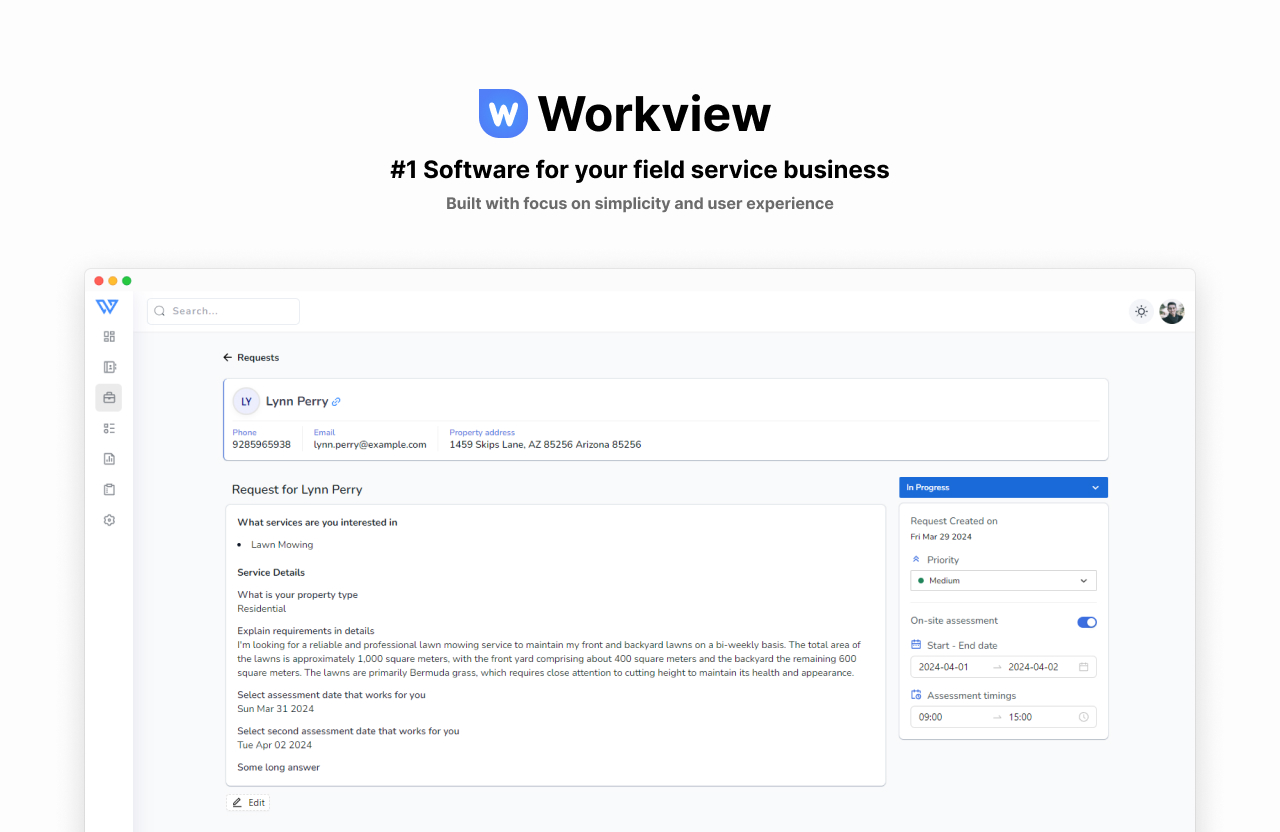Focus the Search input field
The height and width of the screenshot is (832, 1280).
(223, 311)
